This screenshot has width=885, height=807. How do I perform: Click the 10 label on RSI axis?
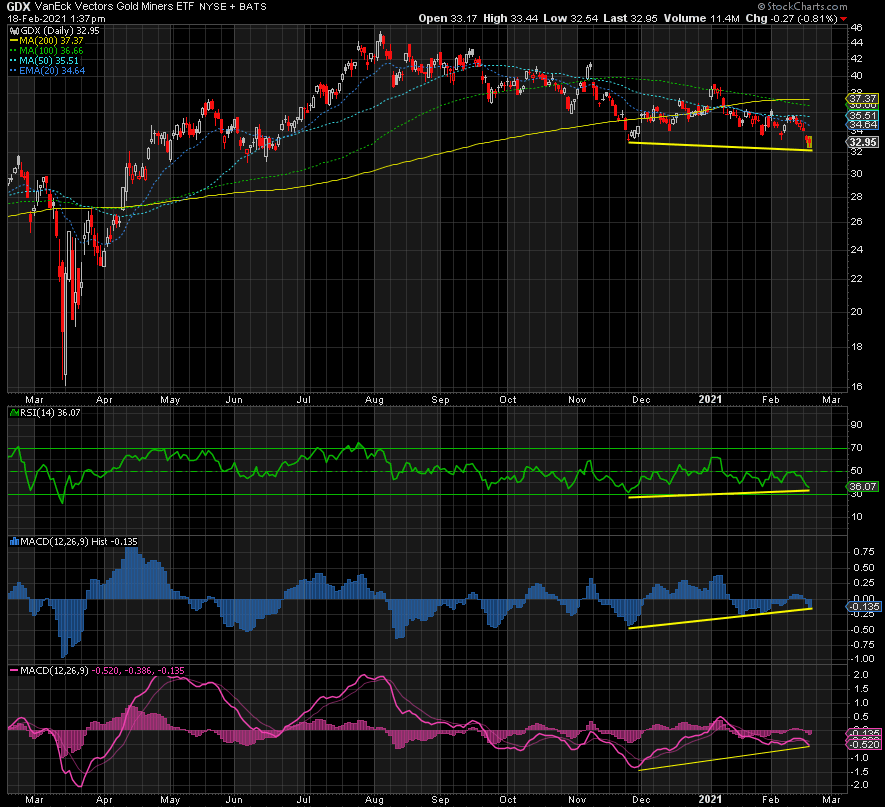click(857, 517)
